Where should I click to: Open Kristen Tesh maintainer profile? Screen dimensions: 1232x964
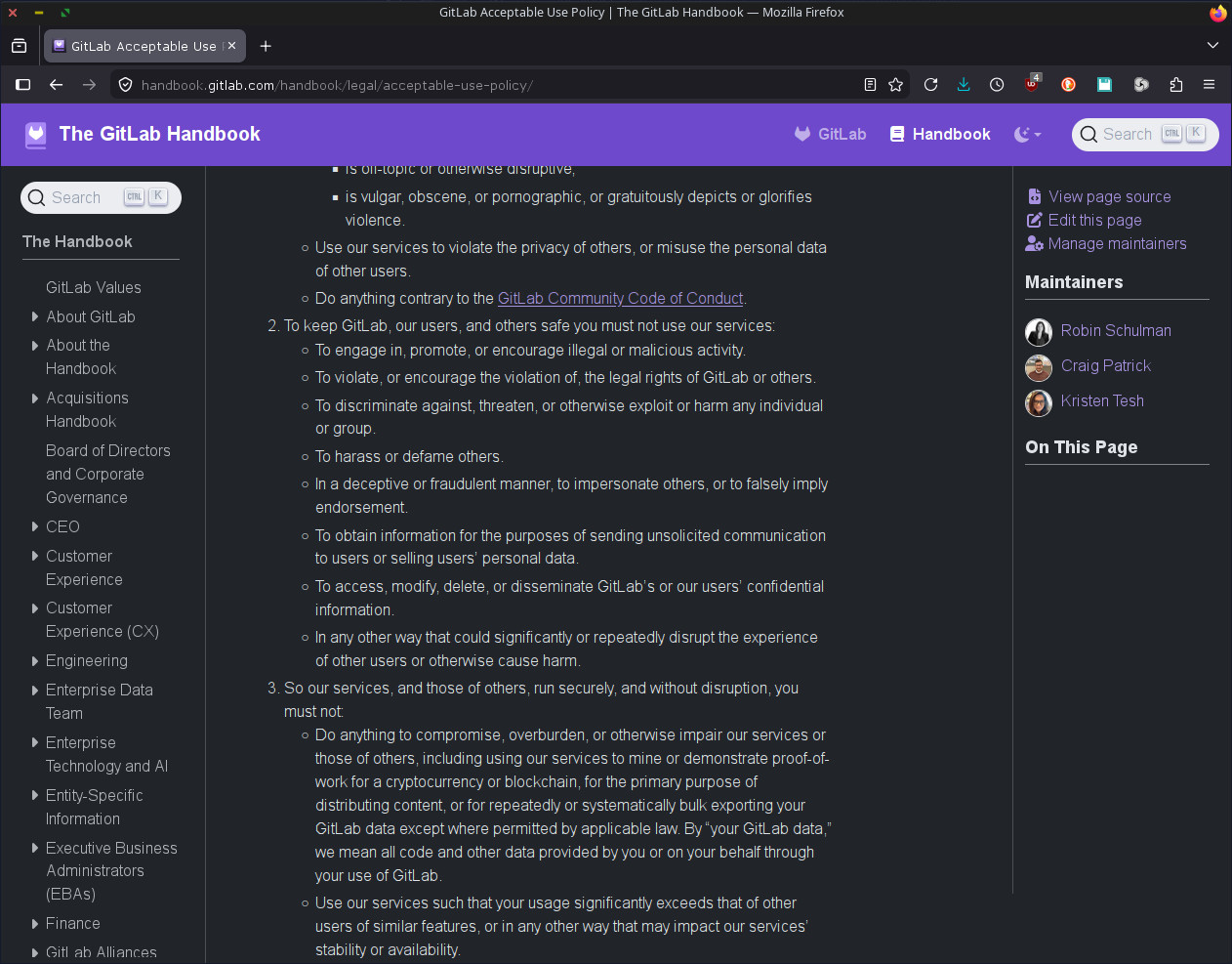1102,400
